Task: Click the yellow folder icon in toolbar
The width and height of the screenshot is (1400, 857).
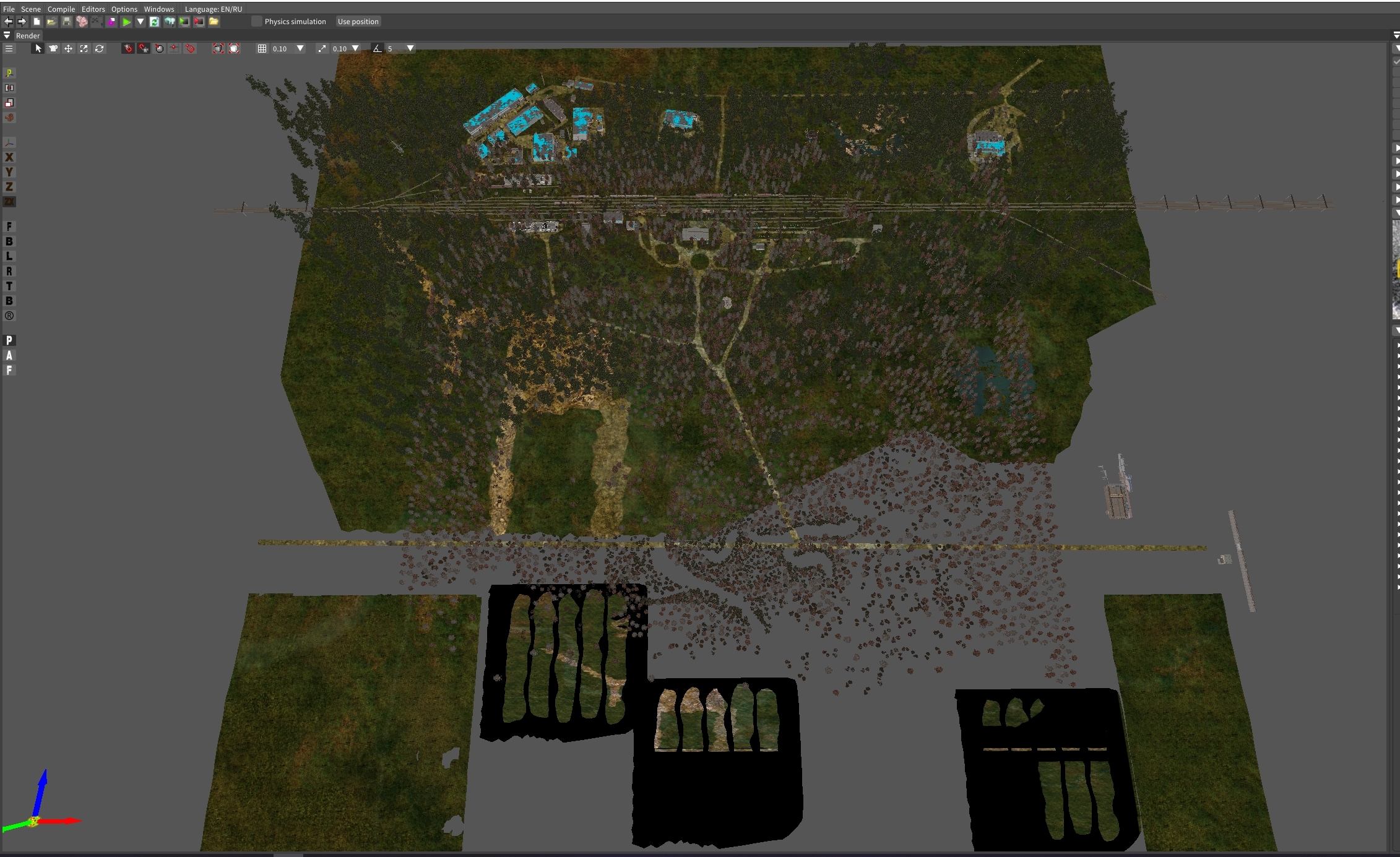Action: click(x=214, y=22)
